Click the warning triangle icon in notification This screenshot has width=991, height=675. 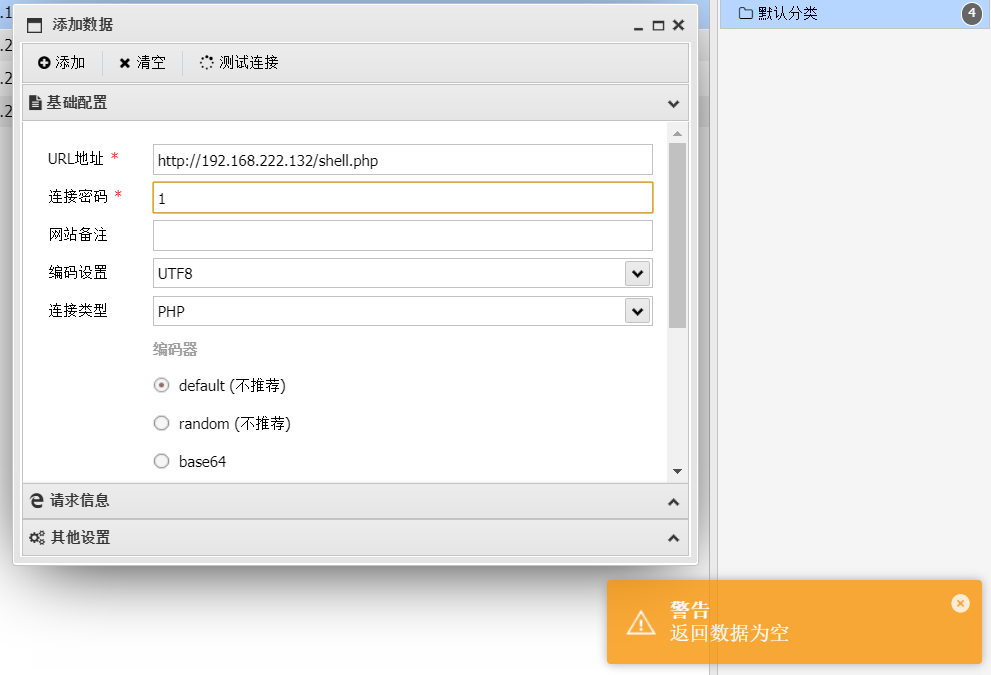click(x=641, y=622)
